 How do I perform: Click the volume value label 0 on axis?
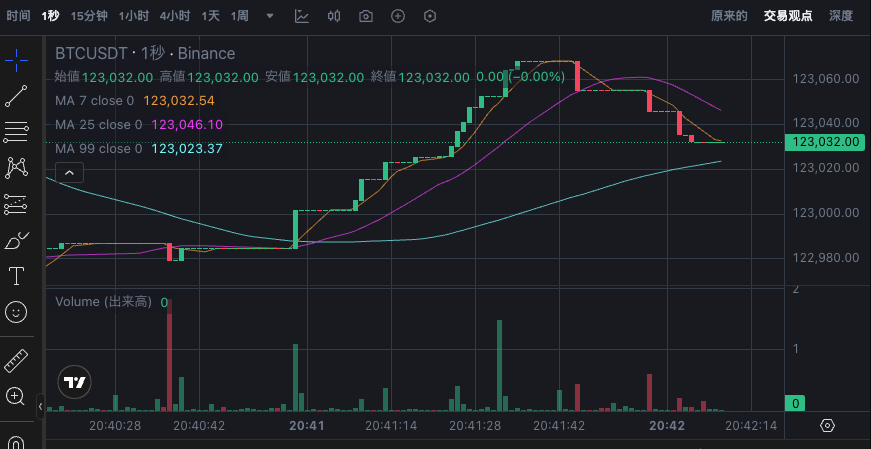click(795, 403)
